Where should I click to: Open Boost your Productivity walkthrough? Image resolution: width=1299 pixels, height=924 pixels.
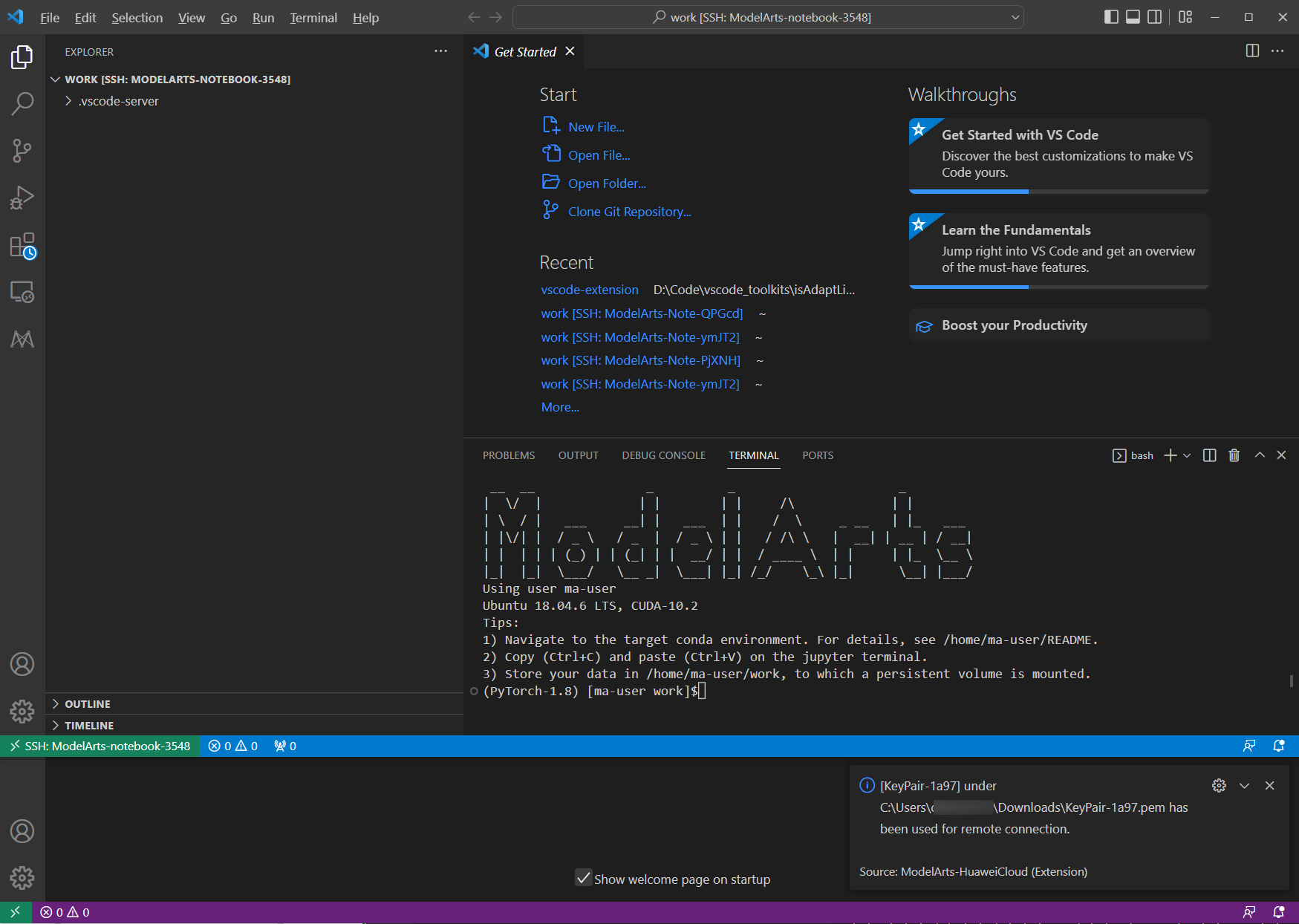pos(1059,325)
